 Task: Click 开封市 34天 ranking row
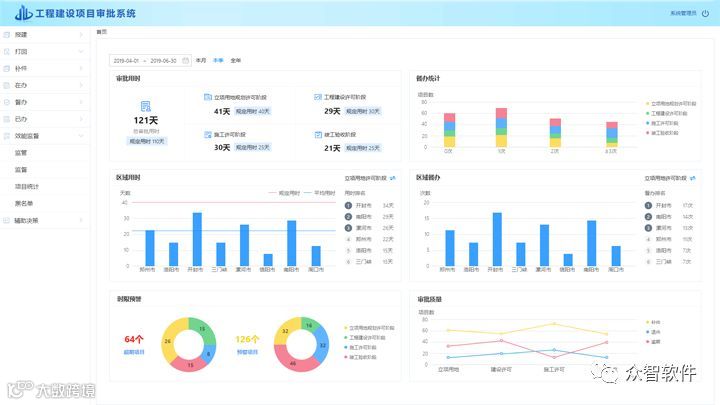coord(370,205)
